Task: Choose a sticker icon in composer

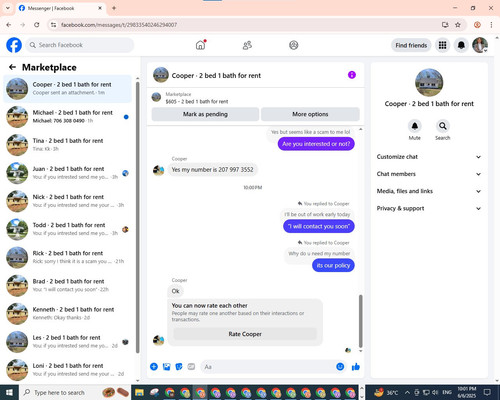Action: (x=179, y=367)
